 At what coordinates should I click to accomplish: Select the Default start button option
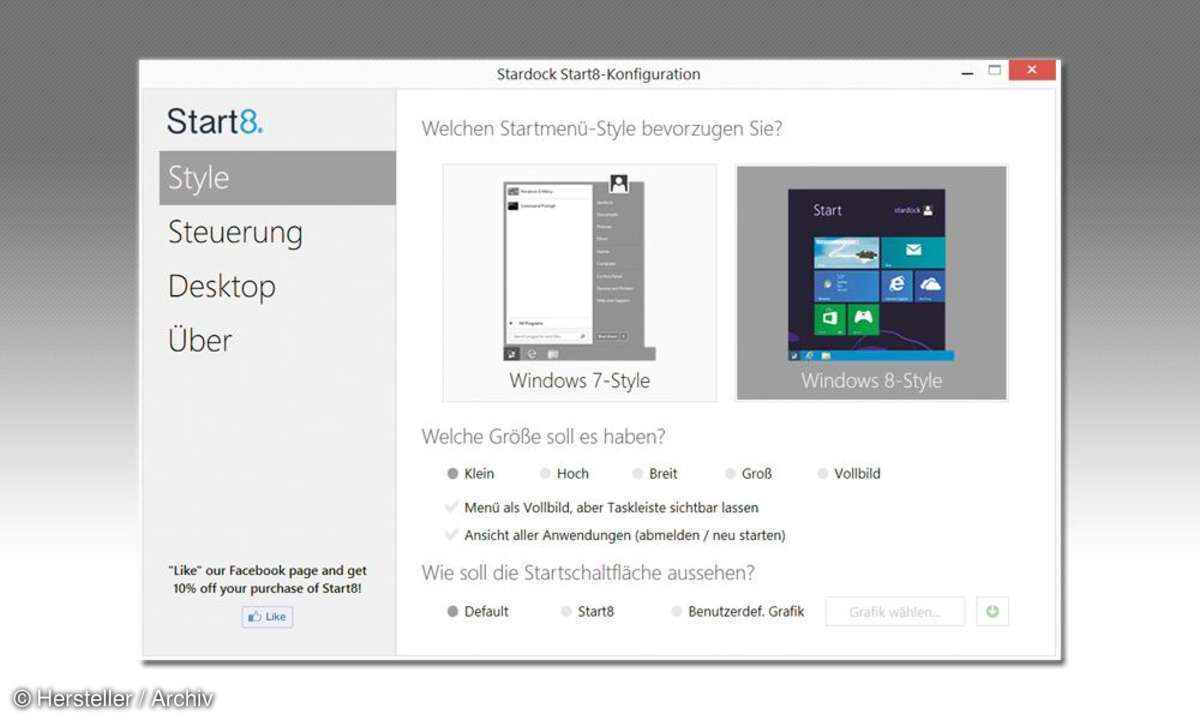[478, 612]
